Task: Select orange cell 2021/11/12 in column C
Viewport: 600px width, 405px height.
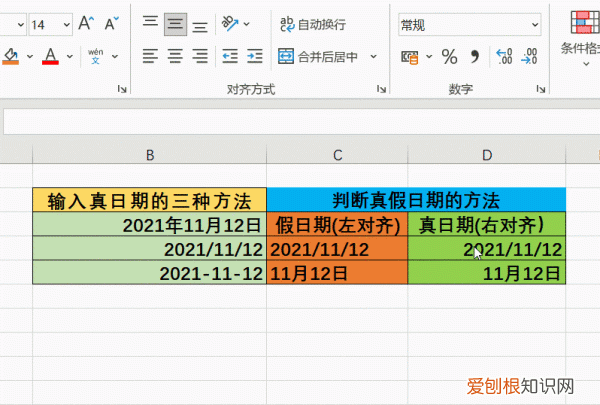Action: pyautogui.click(x=337, y=248)
